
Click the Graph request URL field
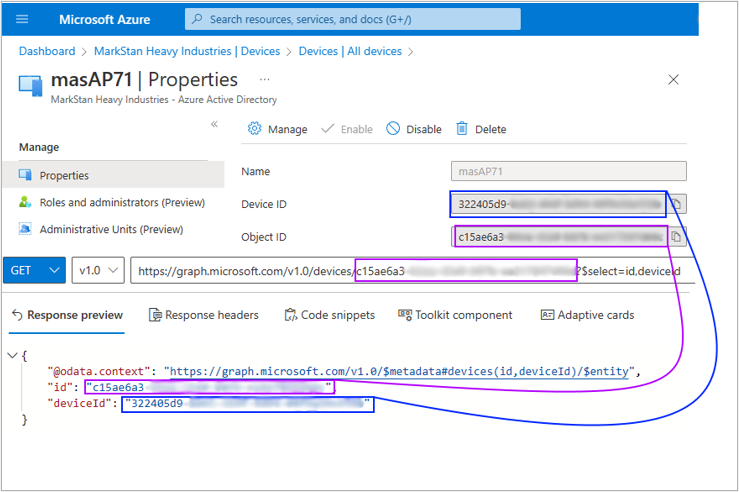coord(413,271)
